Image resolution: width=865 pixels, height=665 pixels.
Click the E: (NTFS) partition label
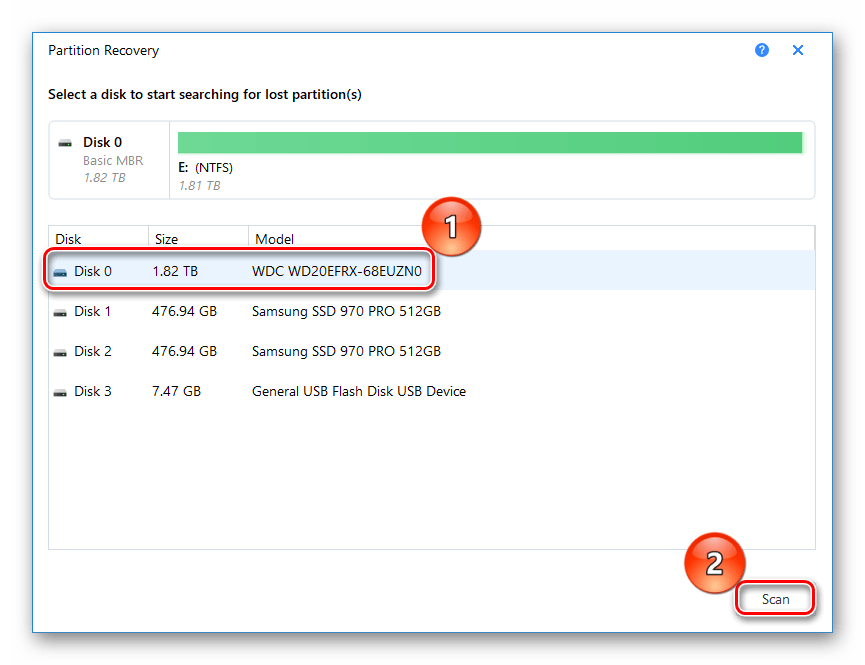coord(205,168)
